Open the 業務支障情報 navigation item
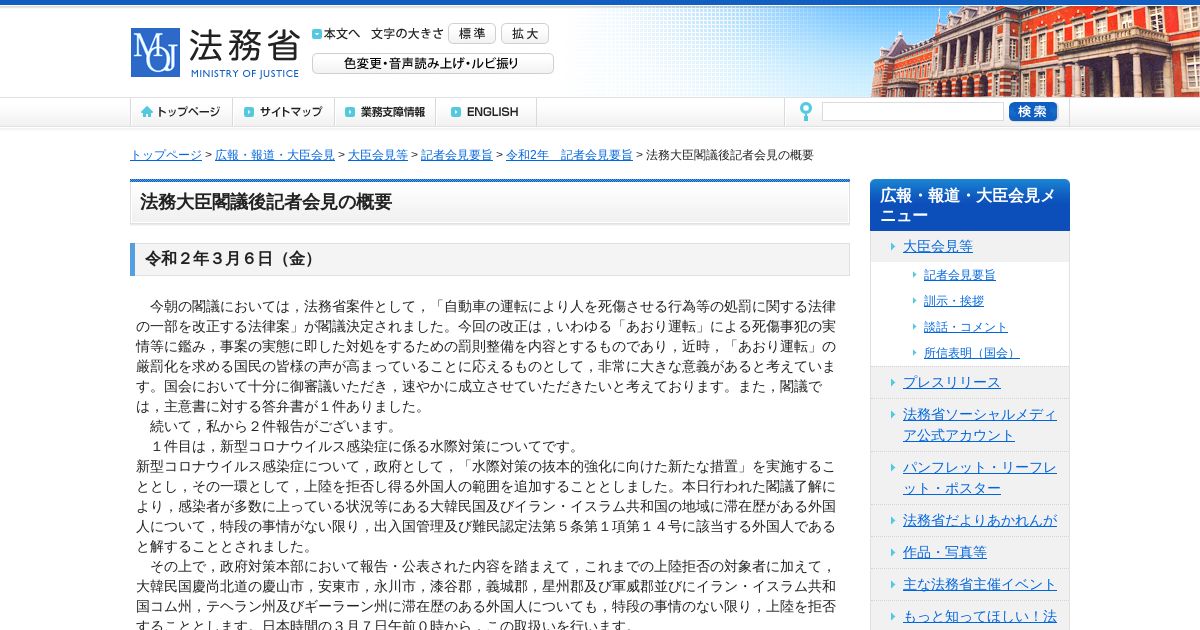Viewport: 1200px width, 630px height. (385, 112)
